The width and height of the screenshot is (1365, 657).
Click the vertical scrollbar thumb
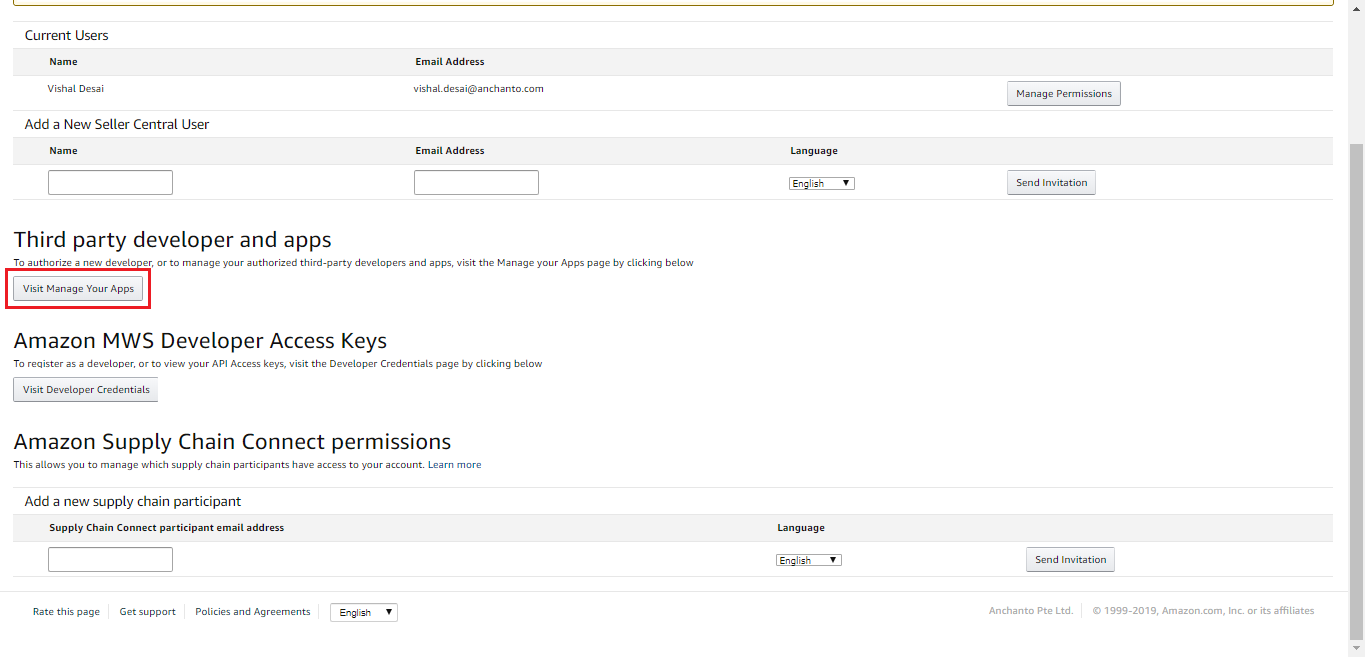(x=1356, y=390)
